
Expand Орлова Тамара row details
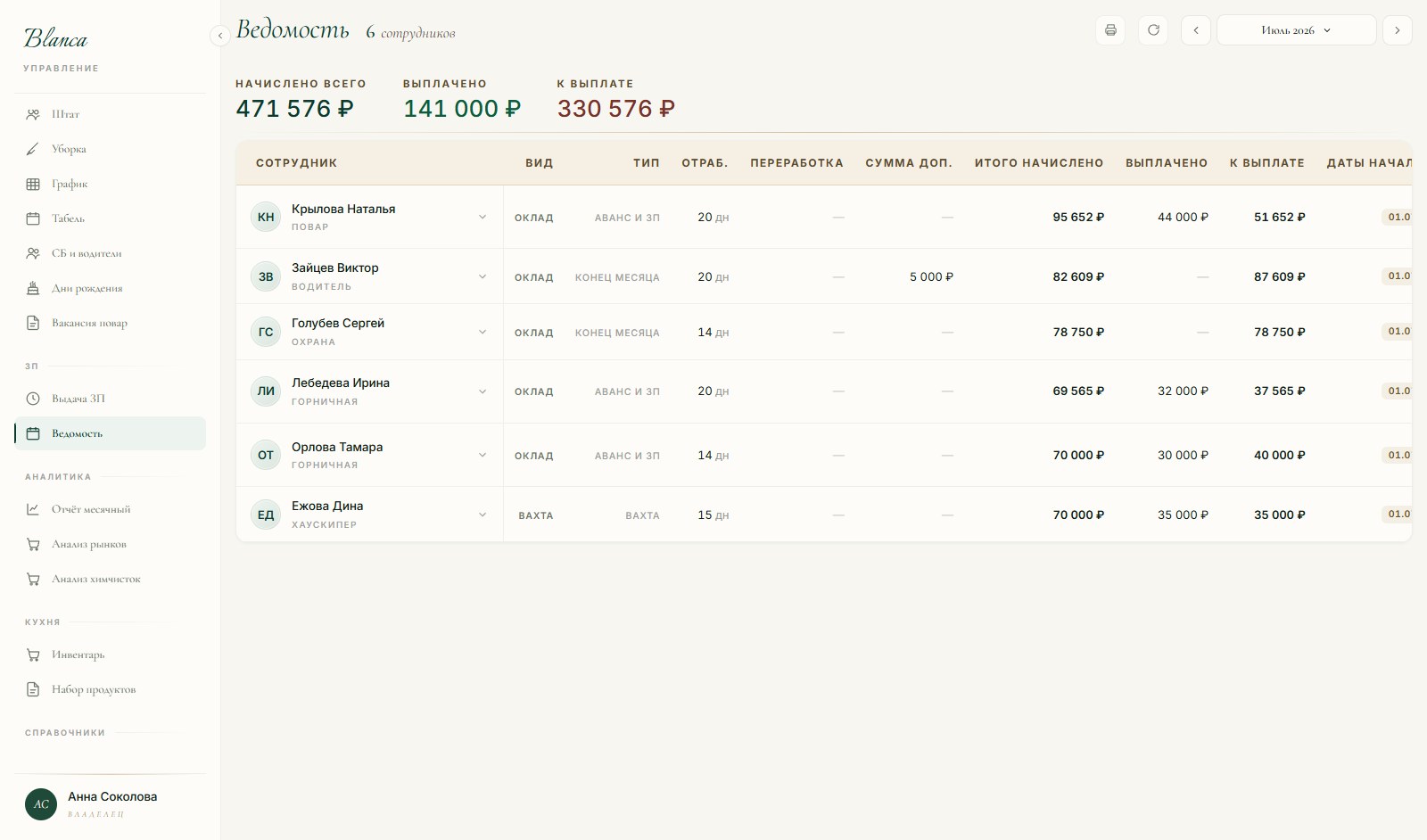click(483, 455)
